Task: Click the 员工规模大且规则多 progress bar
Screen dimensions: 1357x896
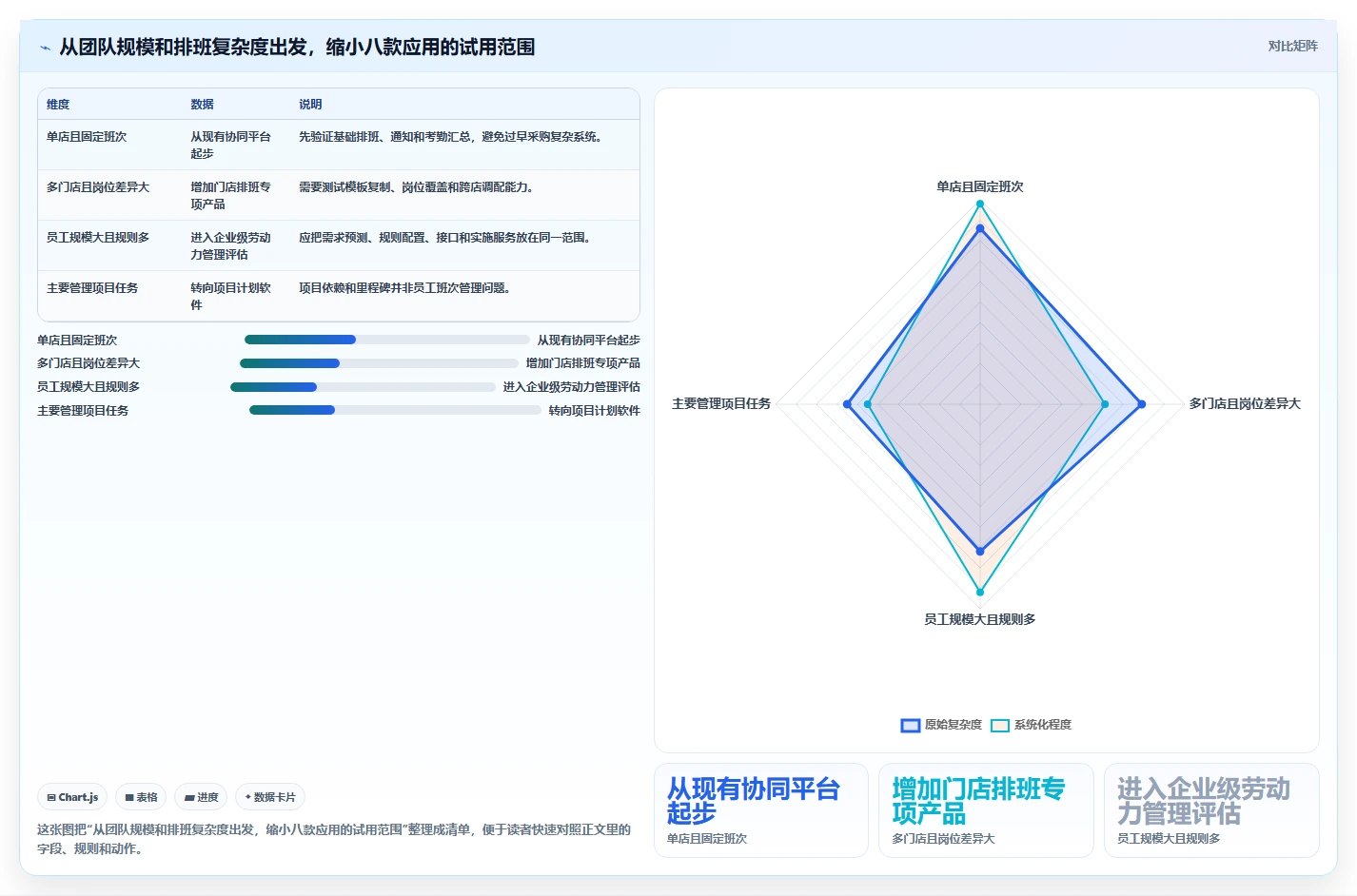Action: (363, 387)
